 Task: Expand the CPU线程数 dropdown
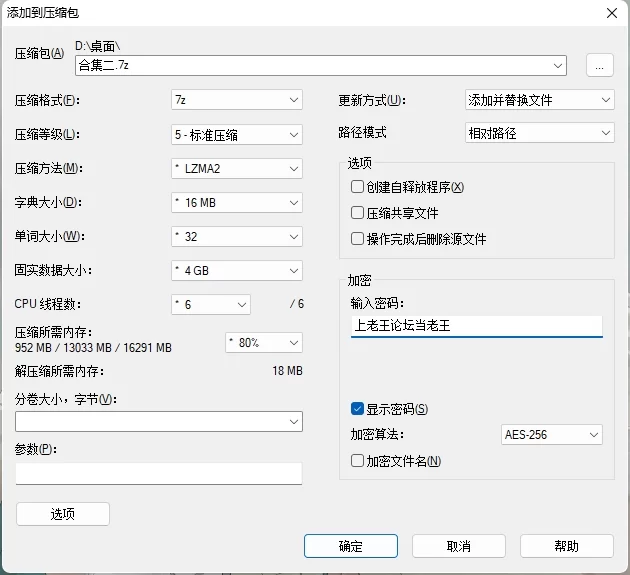(210, 304)
